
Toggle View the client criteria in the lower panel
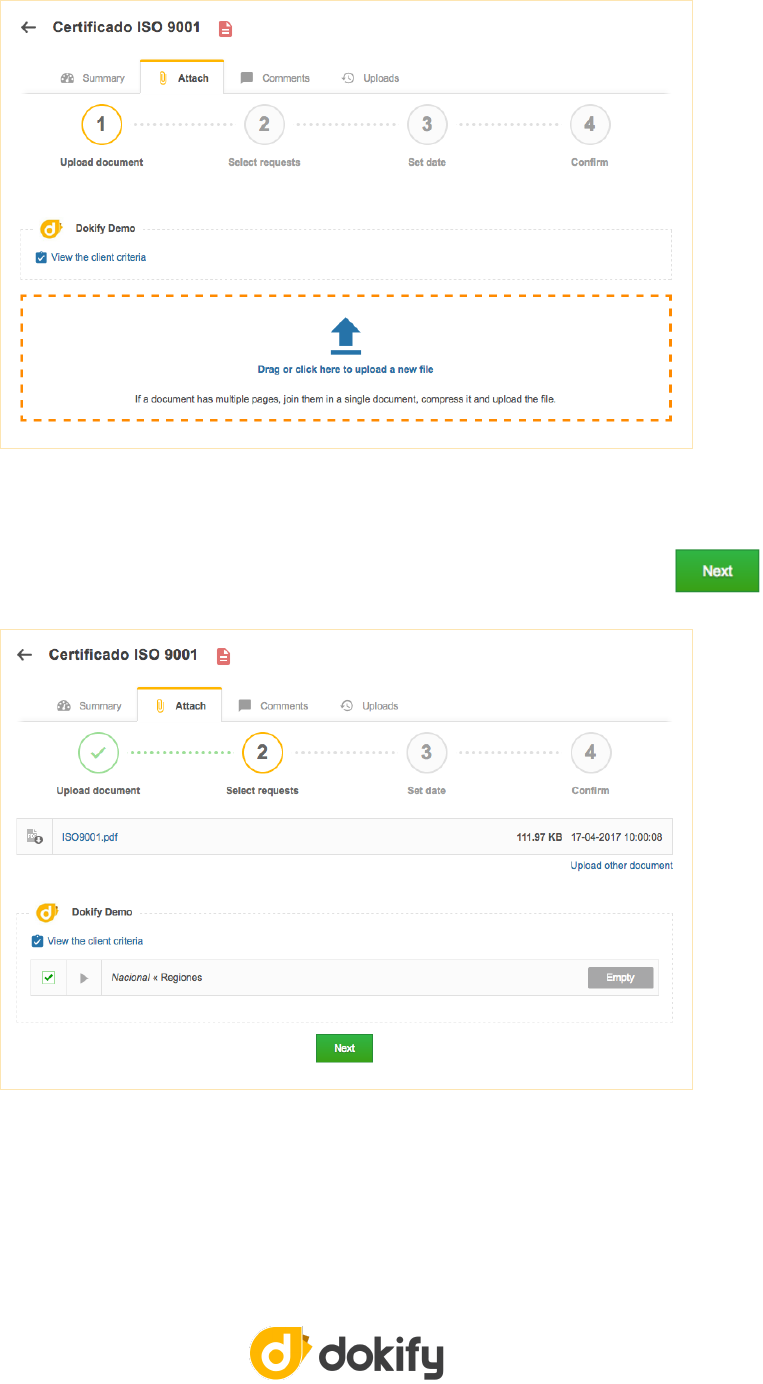click(x=37, y=941)
